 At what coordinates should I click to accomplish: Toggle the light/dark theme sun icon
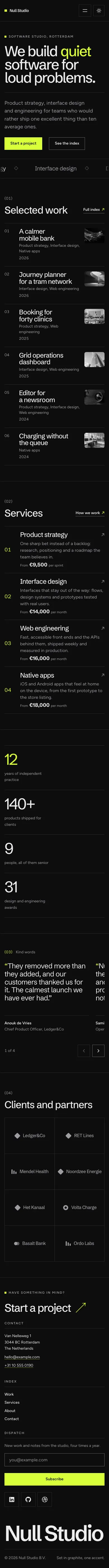(x=99, y=10)
